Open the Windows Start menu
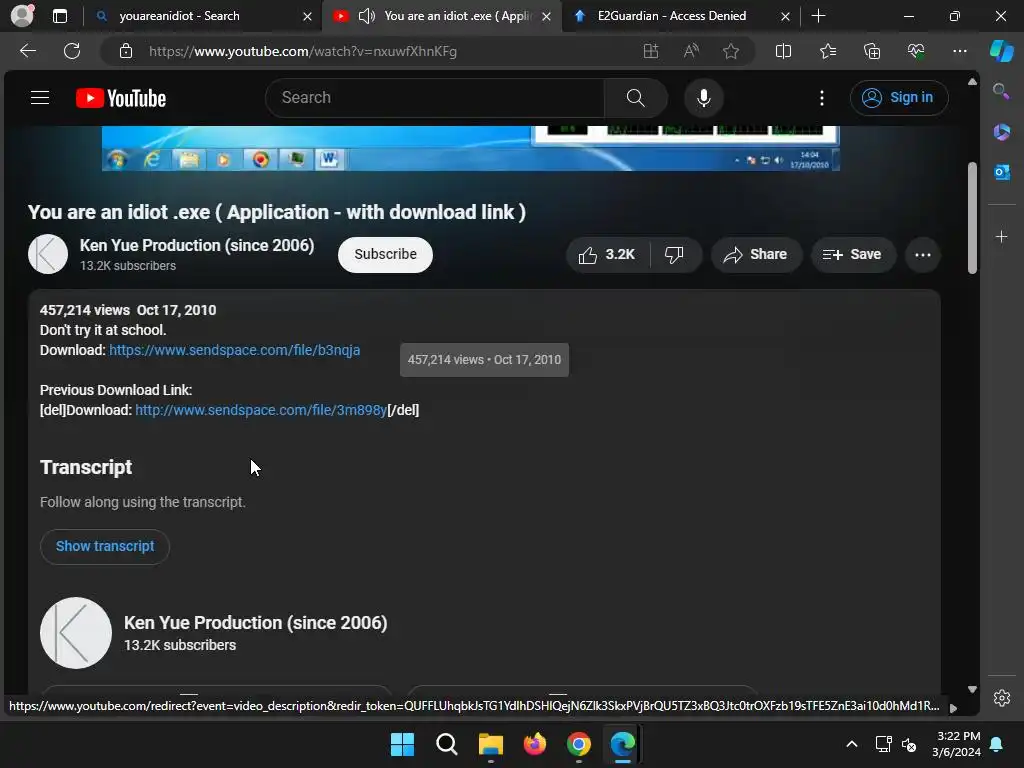Screen dimensions: 1024x768 coord(402,744)
